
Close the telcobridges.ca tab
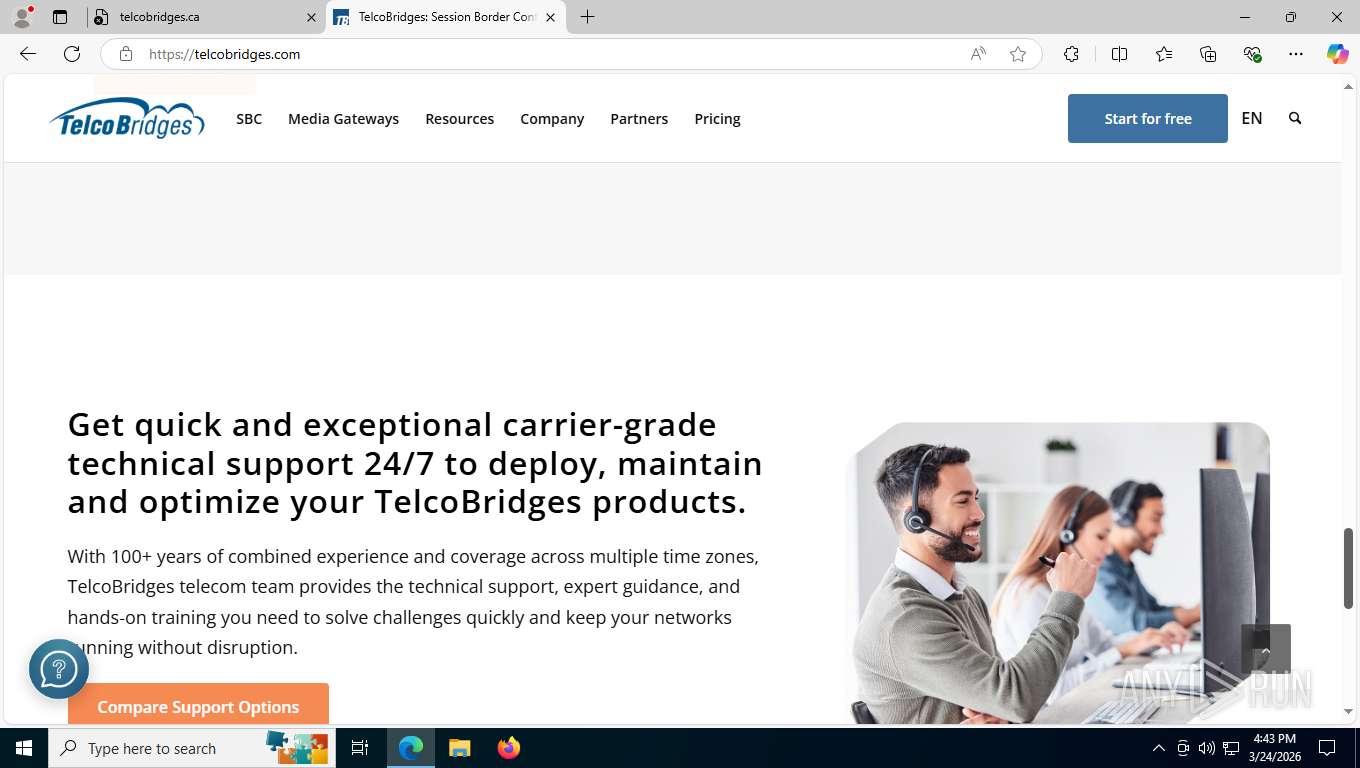tap(311, 17)
